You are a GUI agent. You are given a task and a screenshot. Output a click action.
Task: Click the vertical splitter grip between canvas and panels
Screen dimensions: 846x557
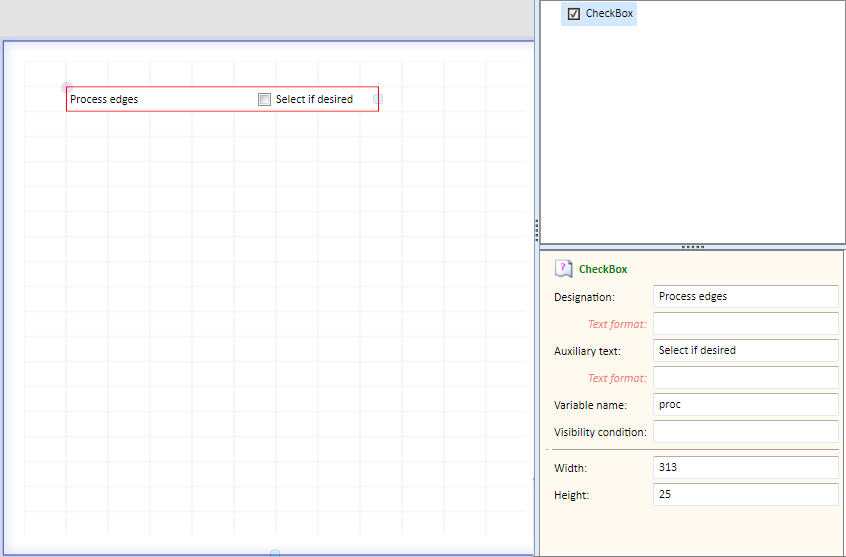536,230
